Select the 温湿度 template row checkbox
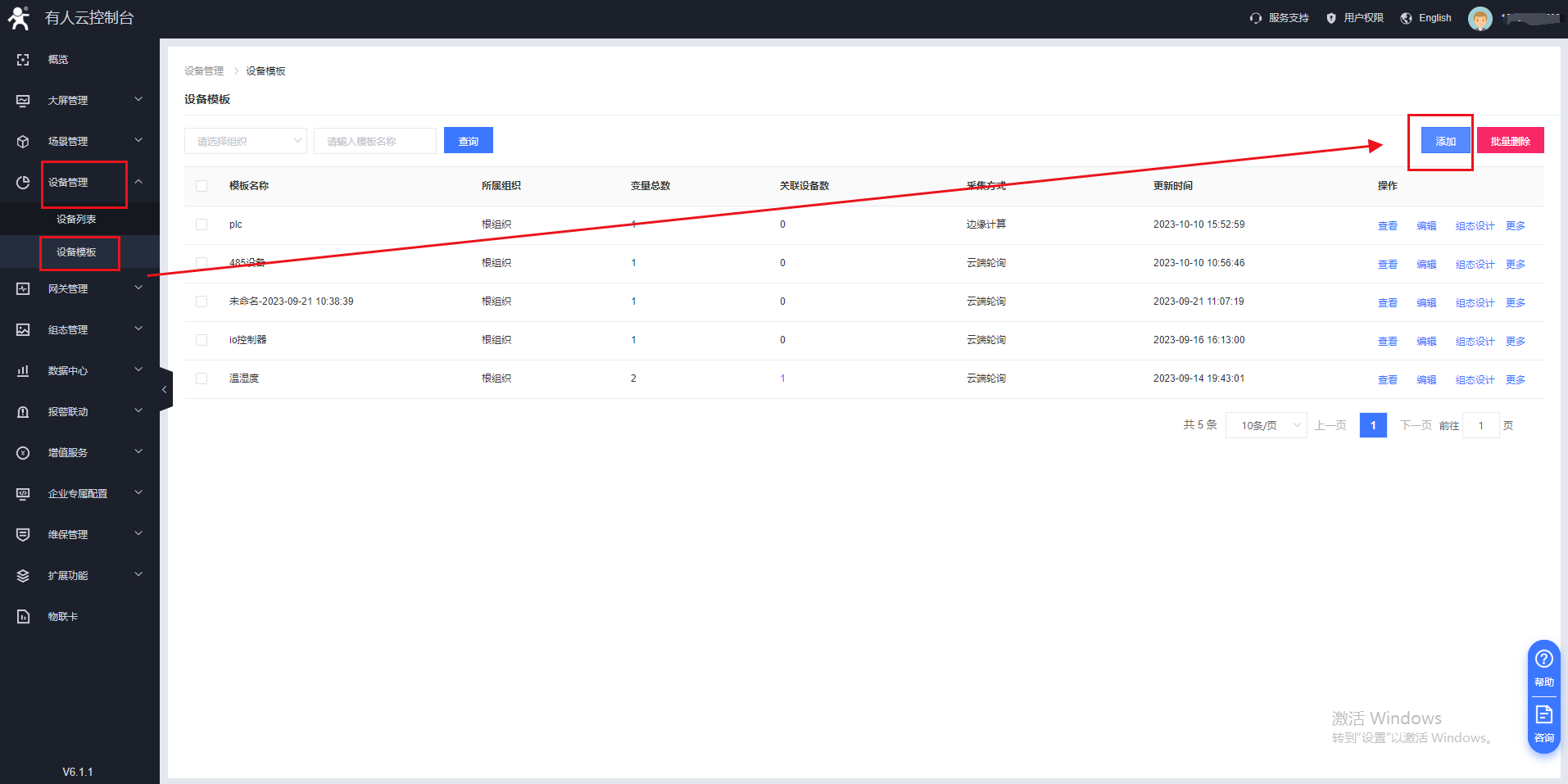The width and height of the screenshot is (1568, 784). pos(202,378)
